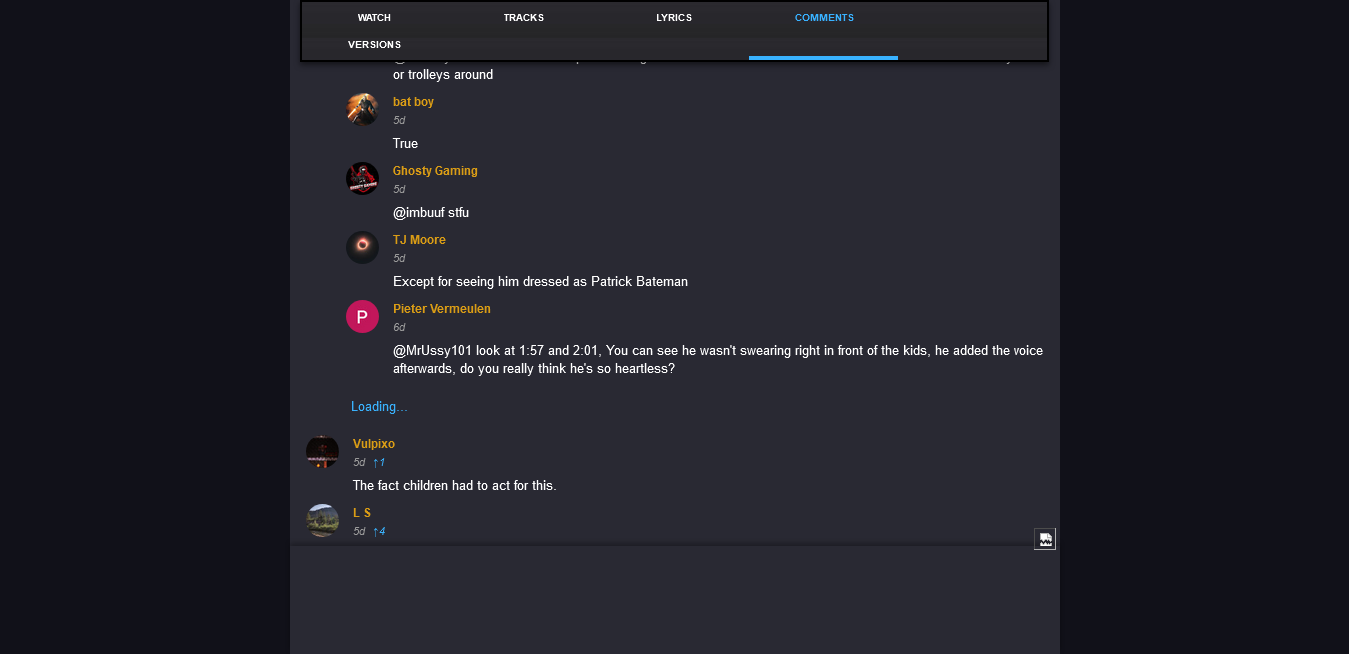The width and height of the screenshot is (1349, 654).
Task: Click the Loading... replies link
Action: click(379, 407)
